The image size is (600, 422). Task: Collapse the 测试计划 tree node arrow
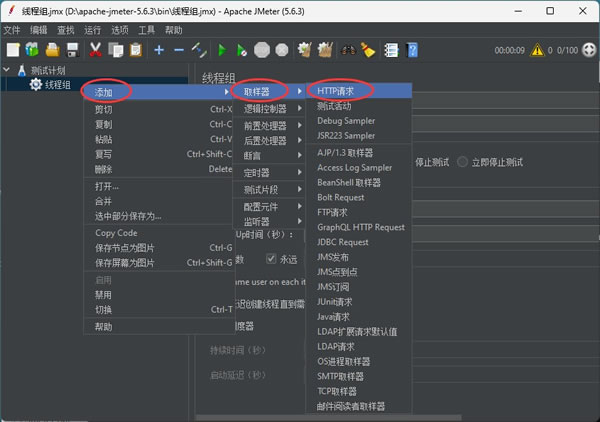tap(7, 70)
